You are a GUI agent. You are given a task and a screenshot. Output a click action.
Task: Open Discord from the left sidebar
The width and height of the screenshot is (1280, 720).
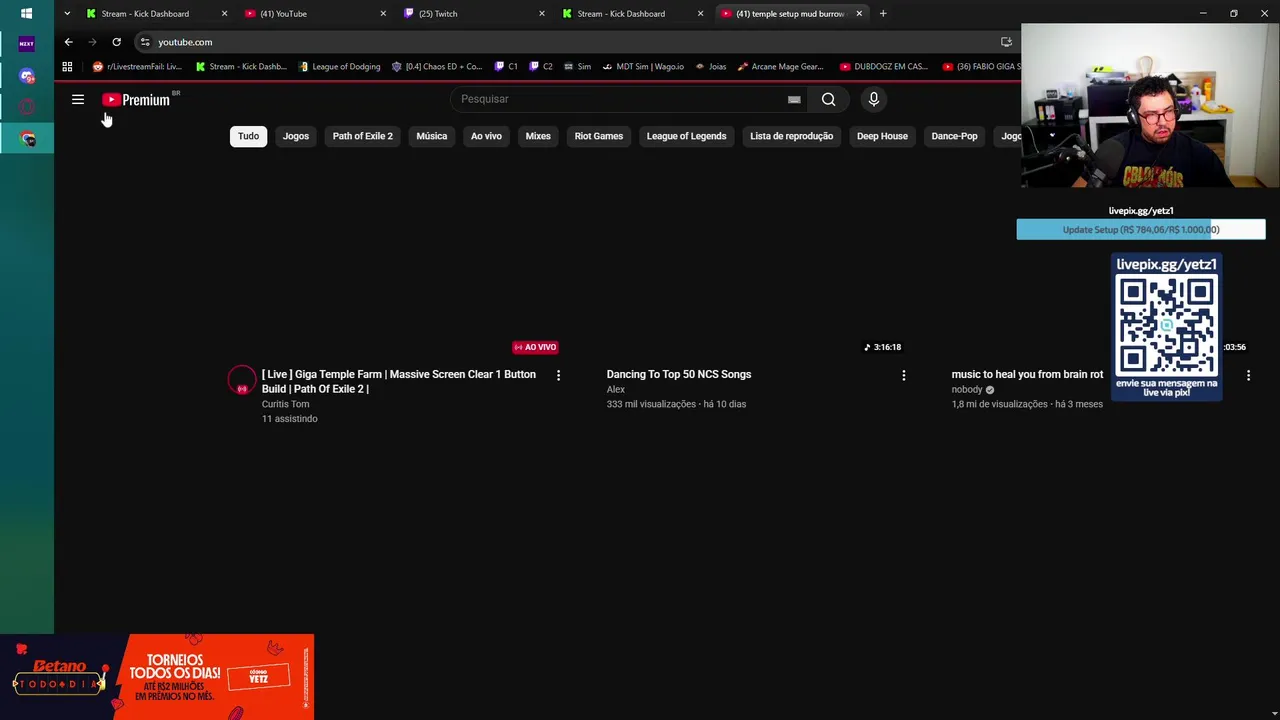(x=27, y=76)
